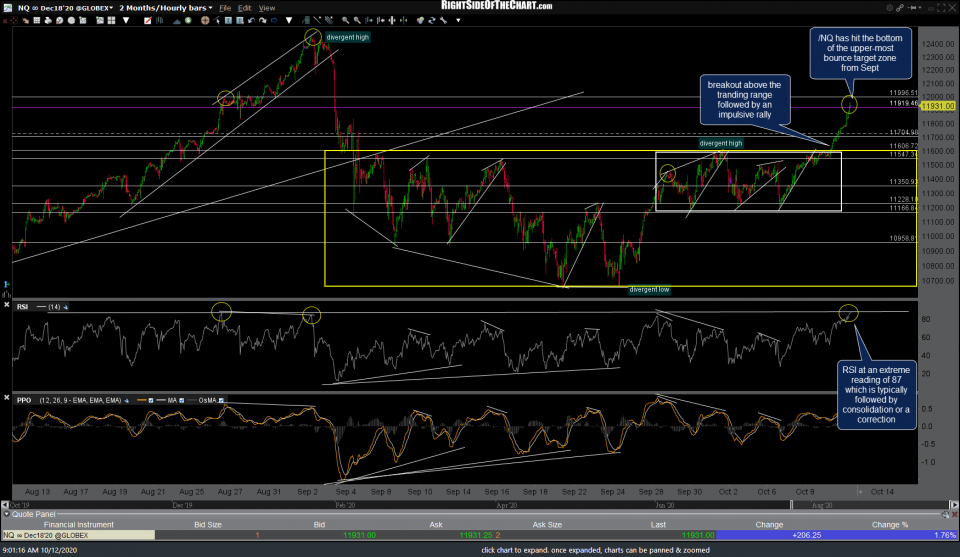Screen dimensions: 960x557
Task: Click the title bar gear icon
Action: pyautogui.click(x=889, y=7)
